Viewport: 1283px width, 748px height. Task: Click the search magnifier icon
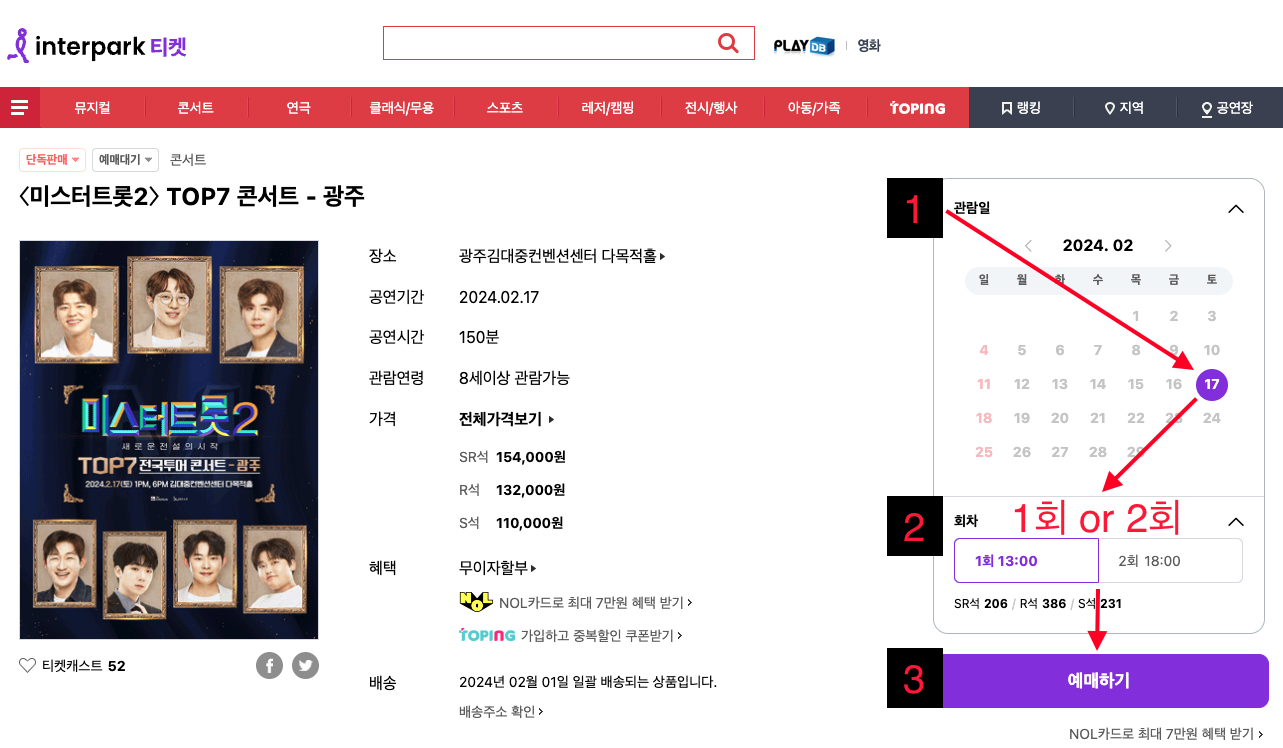pyautogui.click(x=728, y=42)
